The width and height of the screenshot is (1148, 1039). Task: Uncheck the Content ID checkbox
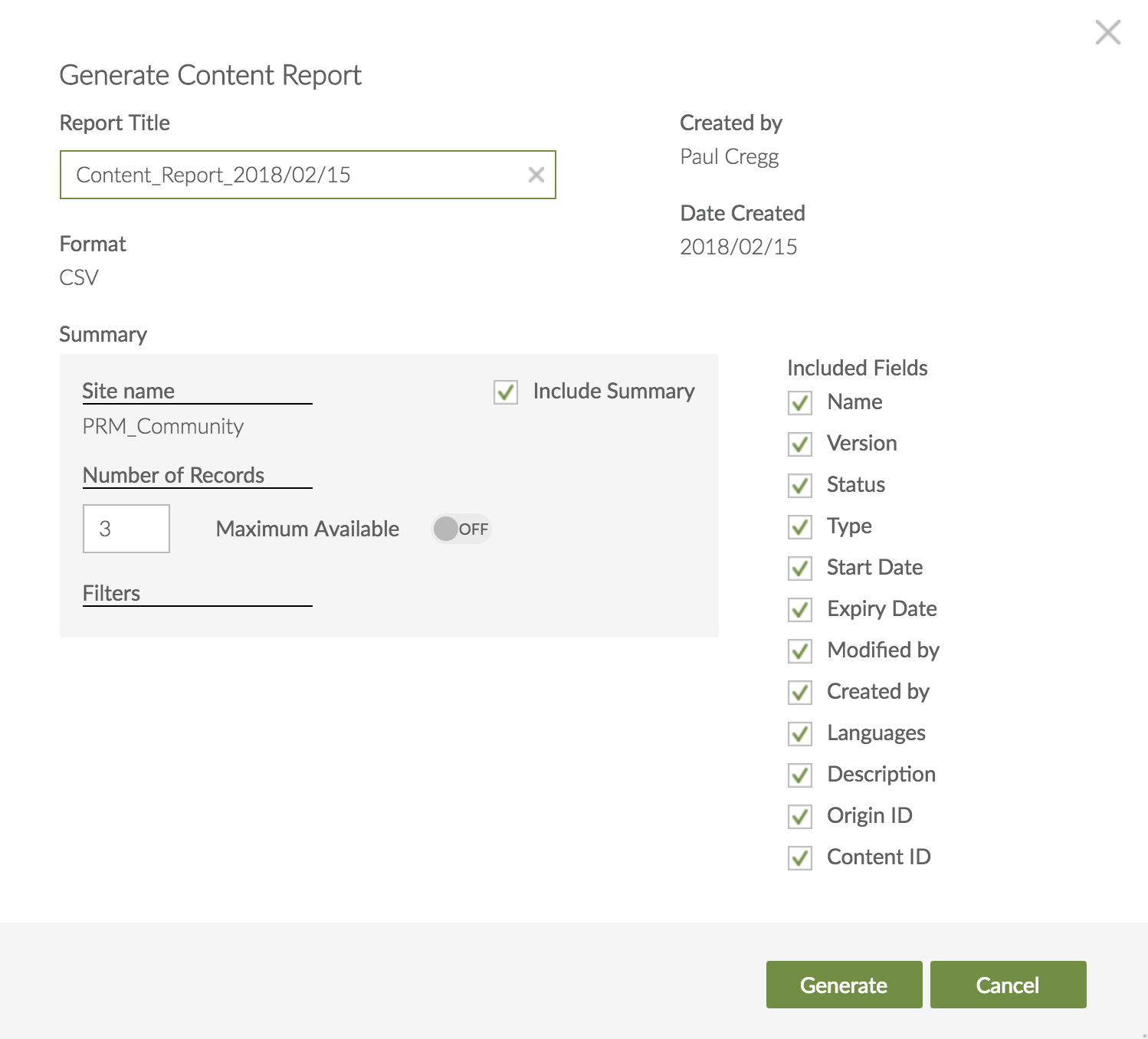800,858
